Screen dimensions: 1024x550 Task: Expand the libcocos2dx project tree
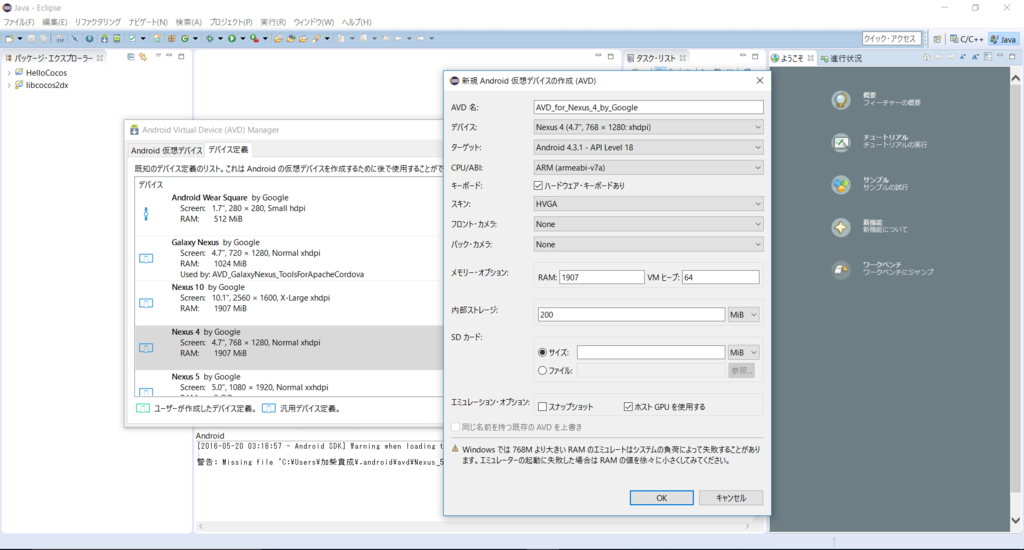8,85
